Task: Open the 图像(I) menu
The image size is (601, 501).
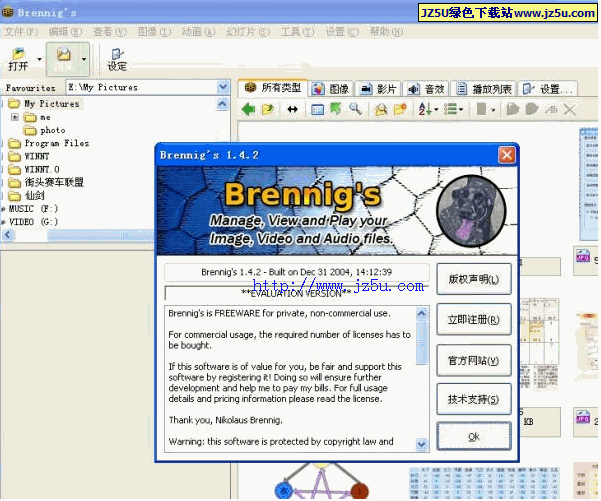Action: pos(154,32)
